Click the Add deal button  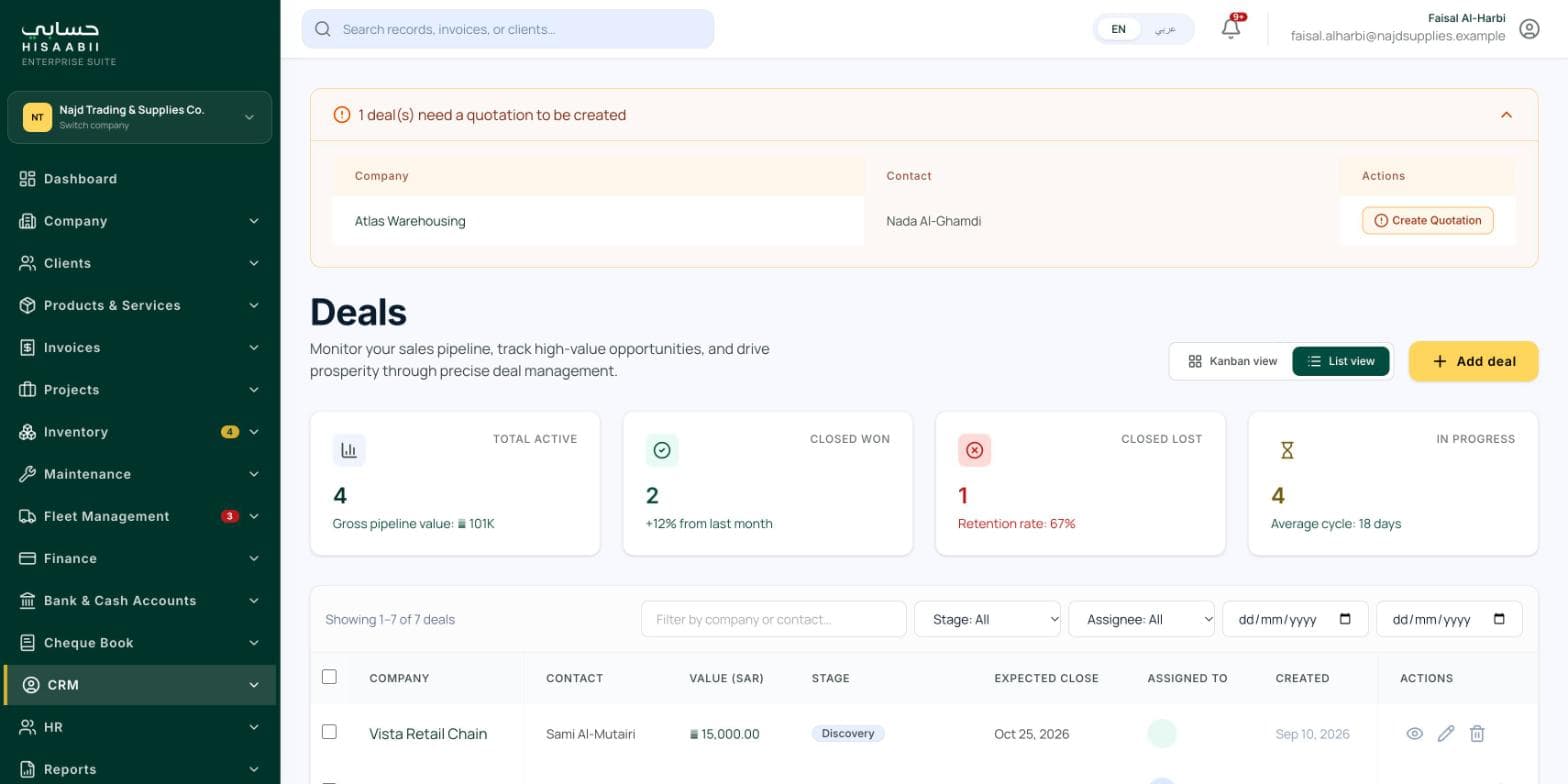point(1473,361)
